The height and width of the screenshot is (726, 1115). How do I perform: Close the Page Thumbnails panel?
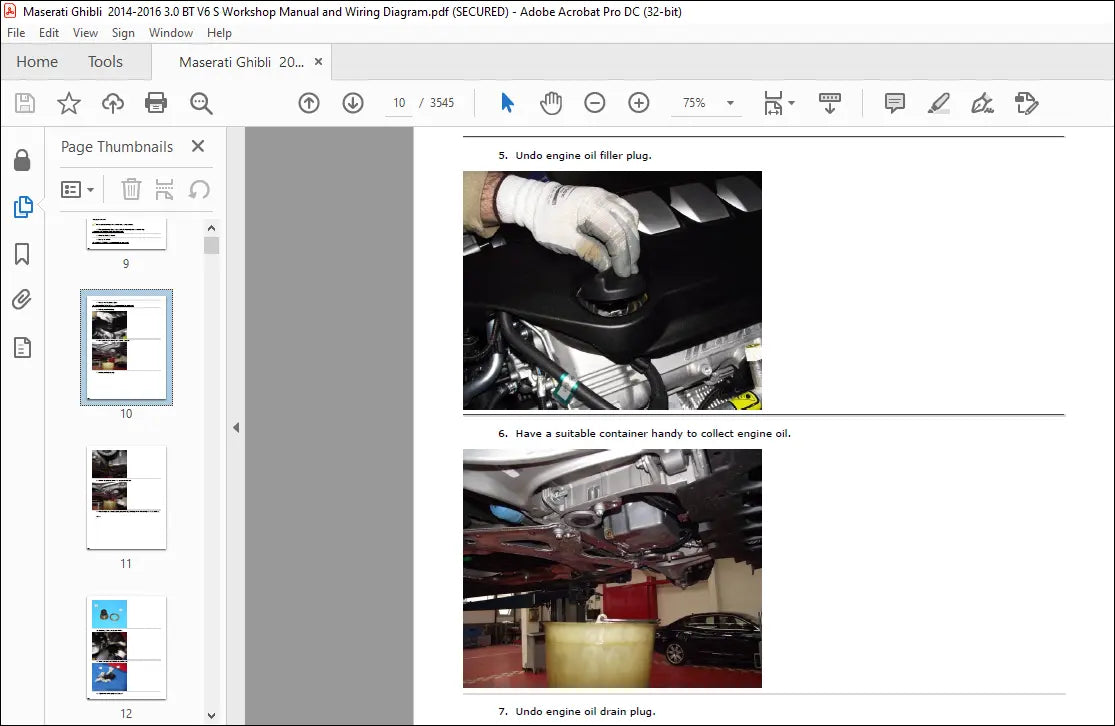tap(197, 146)
